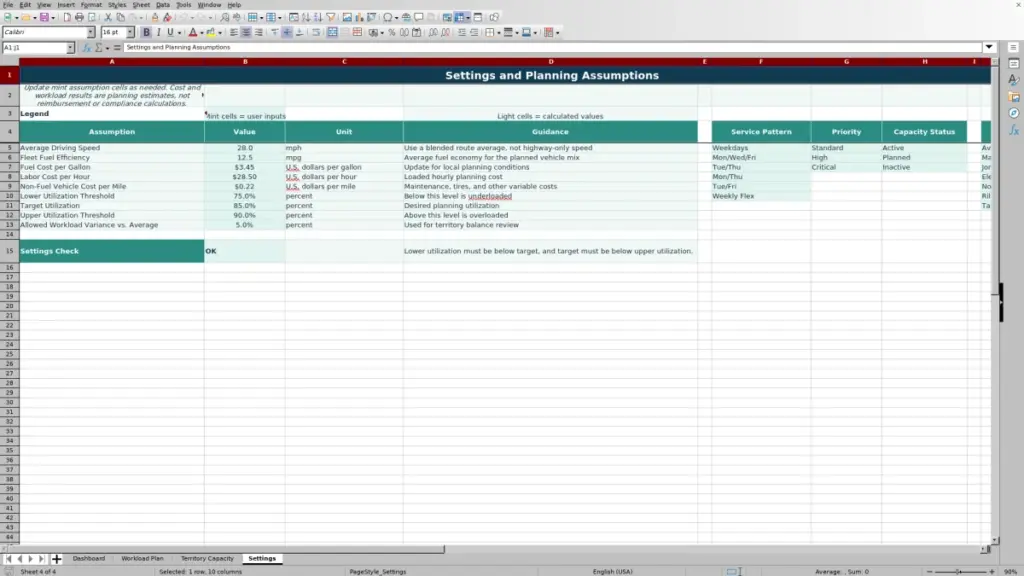Click the Copy icon

pyautogui.click(x=121, y=17)
